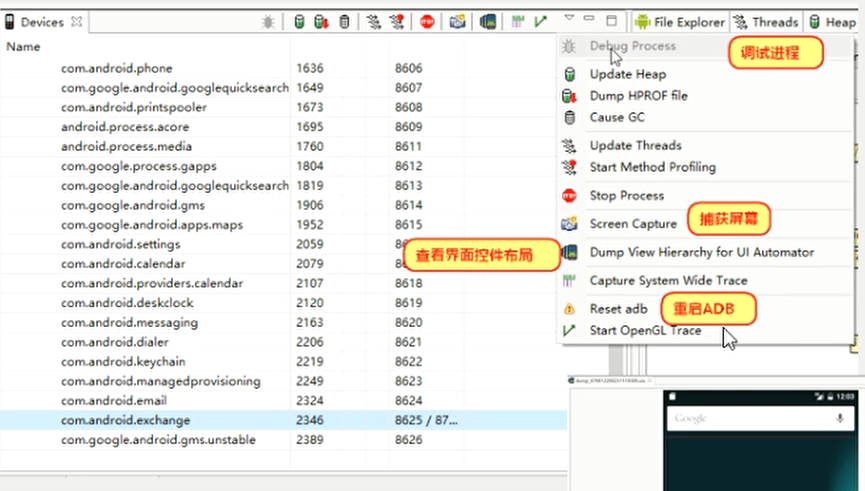Choose Capture System Wide Trace menu entry
This screenshot has height=491, width=865.
[668, 280]
